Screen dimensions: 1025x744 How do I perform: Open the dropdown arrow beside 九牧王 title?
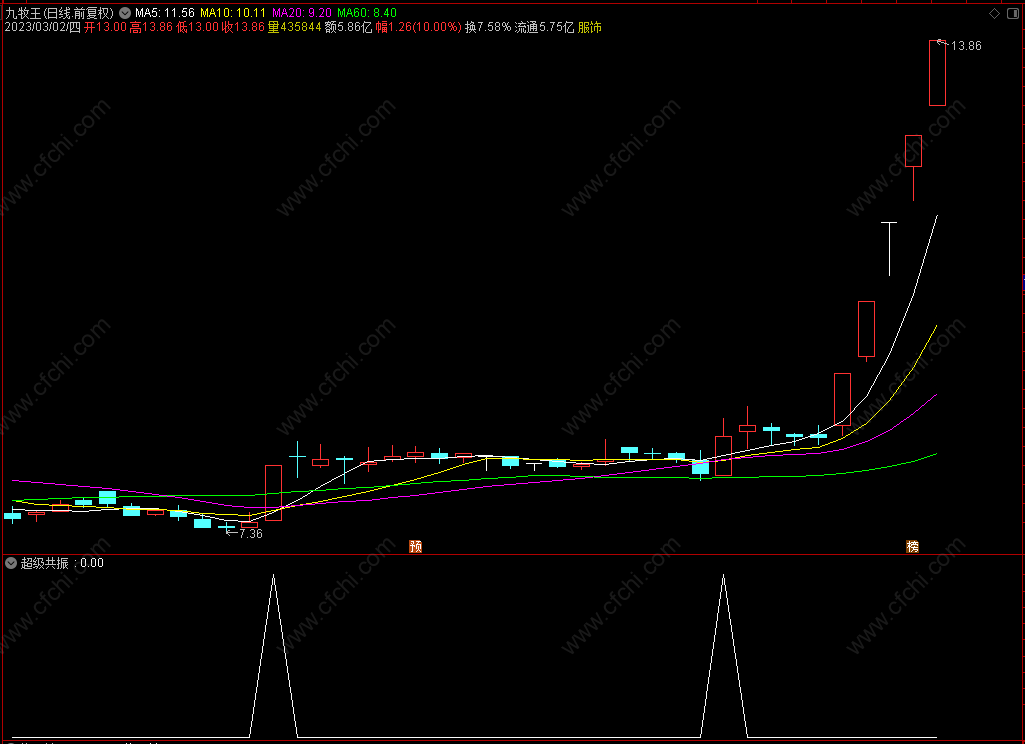click(x=125, y=13)
